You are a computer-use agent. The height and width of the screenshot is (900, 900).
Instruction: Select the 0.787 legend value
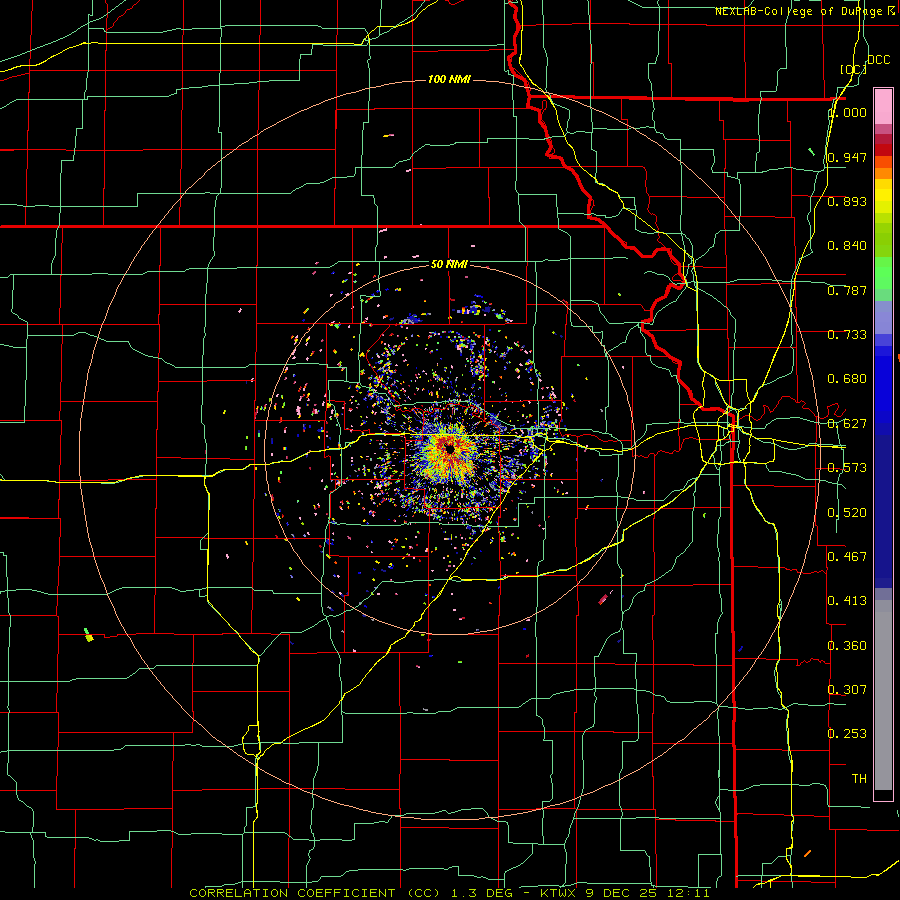(x=847, y=290)
